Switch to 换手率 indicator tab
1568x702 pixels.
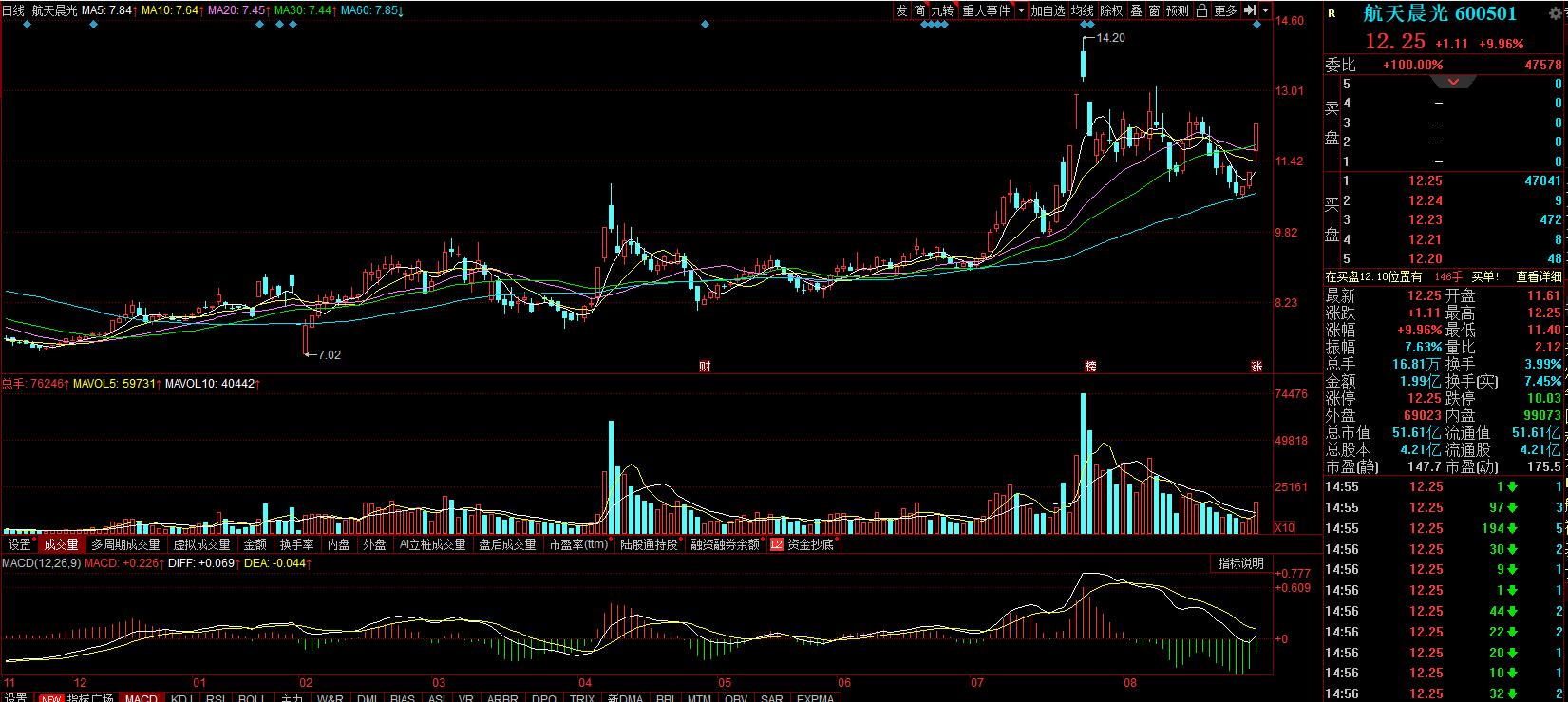[x=296, y=544]
